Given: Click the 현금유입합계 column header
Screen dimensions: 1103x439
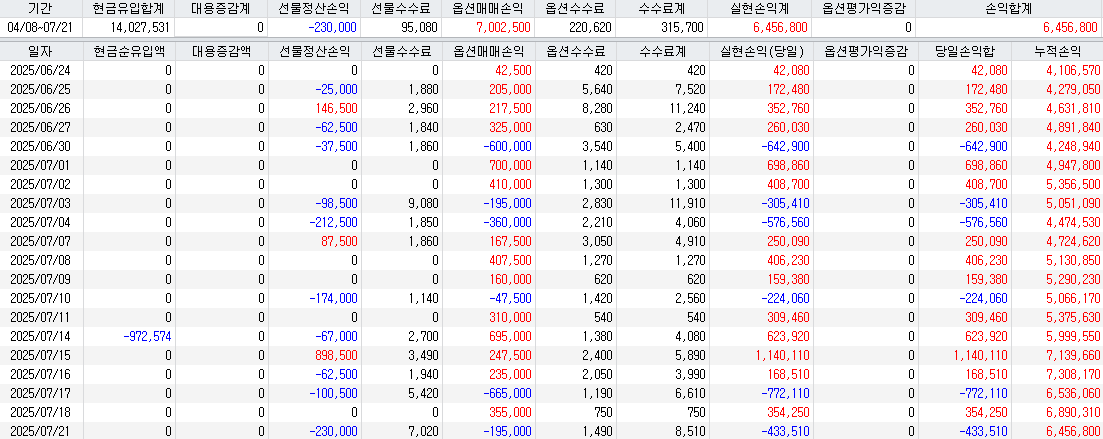Looking at the screenshot, I should click(x=128, y=8).
